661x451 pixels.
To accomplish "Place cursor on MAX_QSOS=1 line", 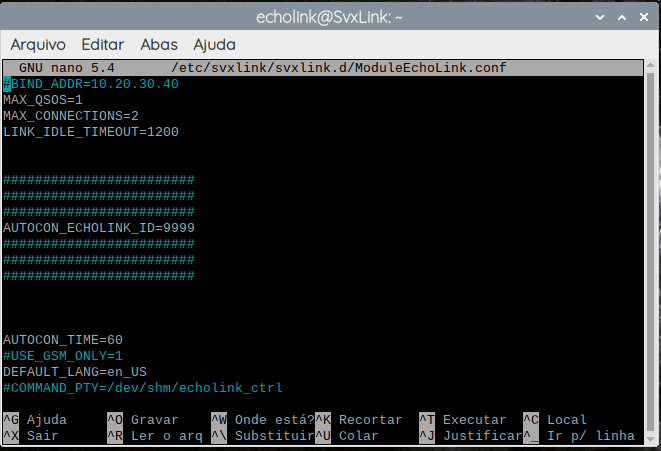I will click(x=43, y=100).
